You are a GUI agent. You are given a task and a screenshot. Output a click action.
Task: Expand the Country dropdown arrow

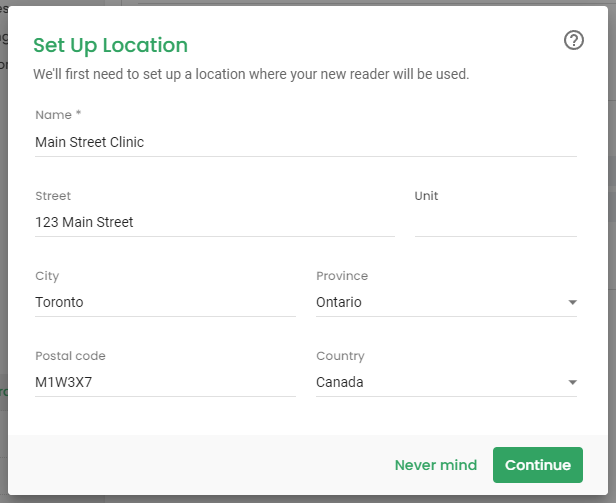(x=572, y=382)
